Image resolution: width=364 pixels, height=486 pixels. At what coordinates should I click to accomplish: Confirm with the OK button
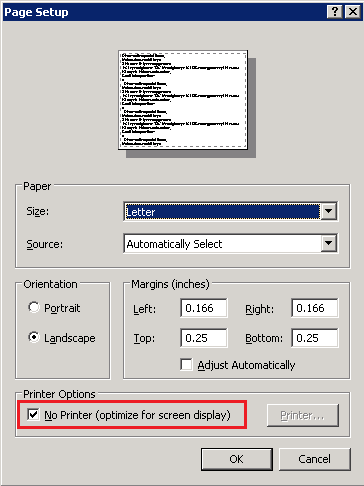tap(237, 459)
